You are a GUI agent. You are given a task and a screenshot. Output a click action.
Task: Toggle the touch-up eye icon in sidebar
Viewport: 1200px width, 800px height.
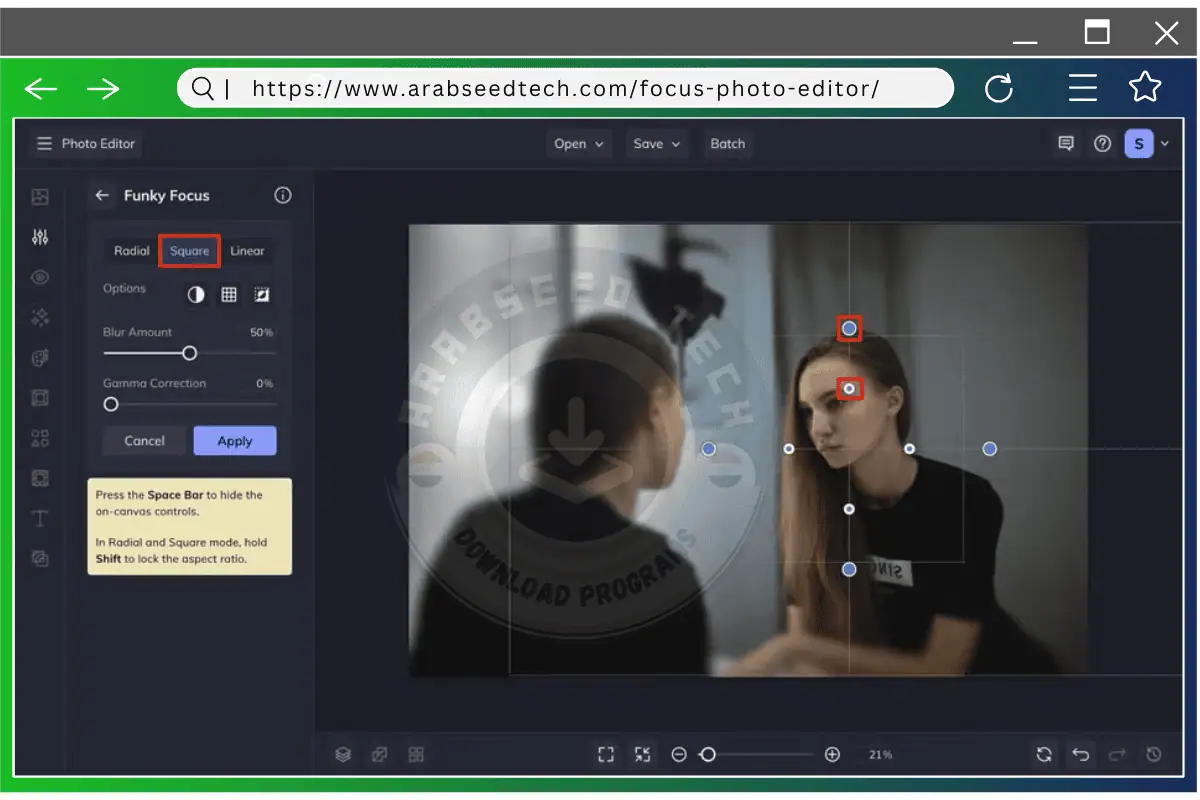pyautogui.click(x=40, y=277)
